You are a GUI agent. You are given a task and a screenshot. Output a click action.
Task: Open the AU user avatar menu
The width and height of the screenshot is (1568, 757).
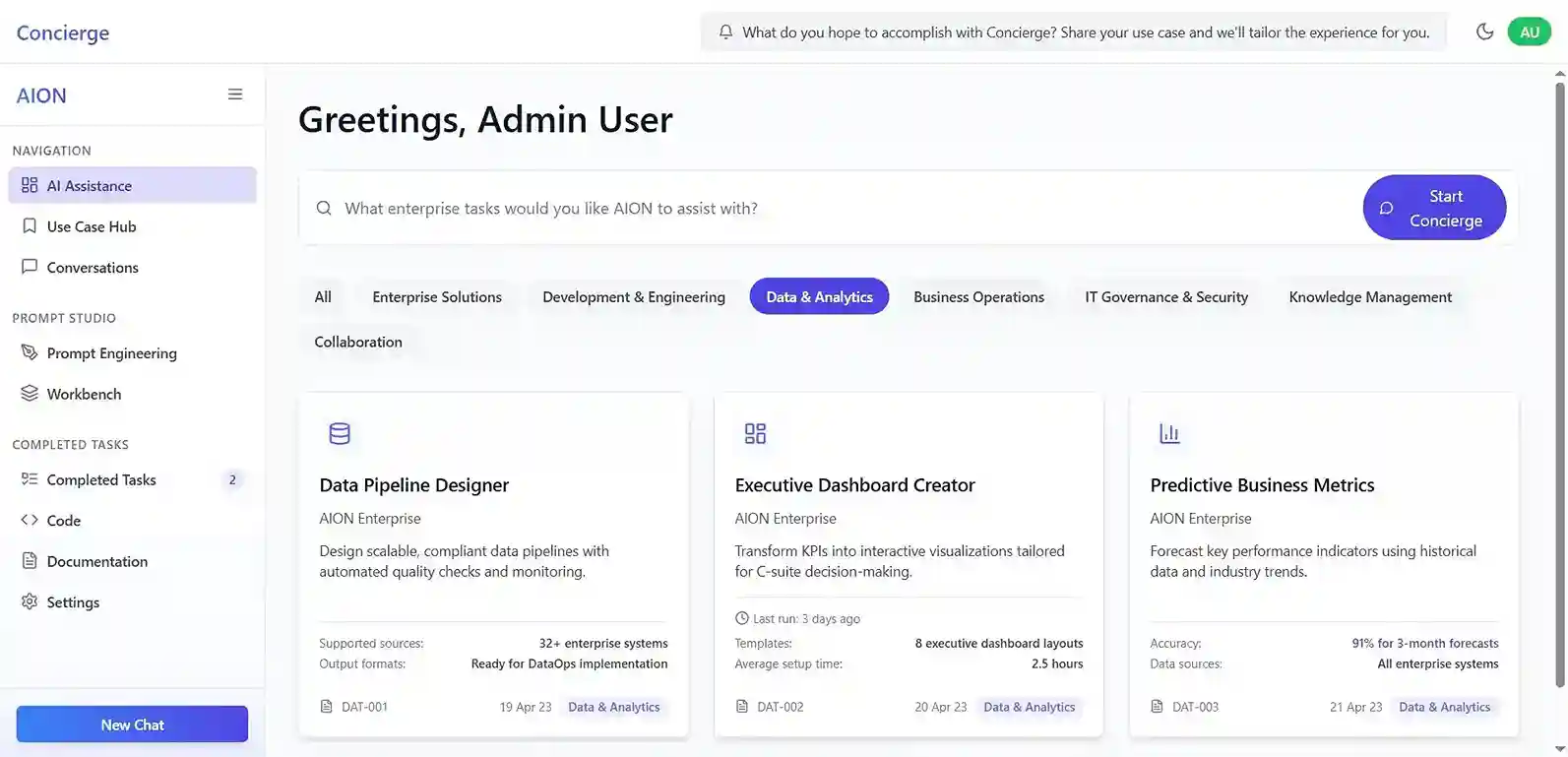click(x=1529, y=32)
